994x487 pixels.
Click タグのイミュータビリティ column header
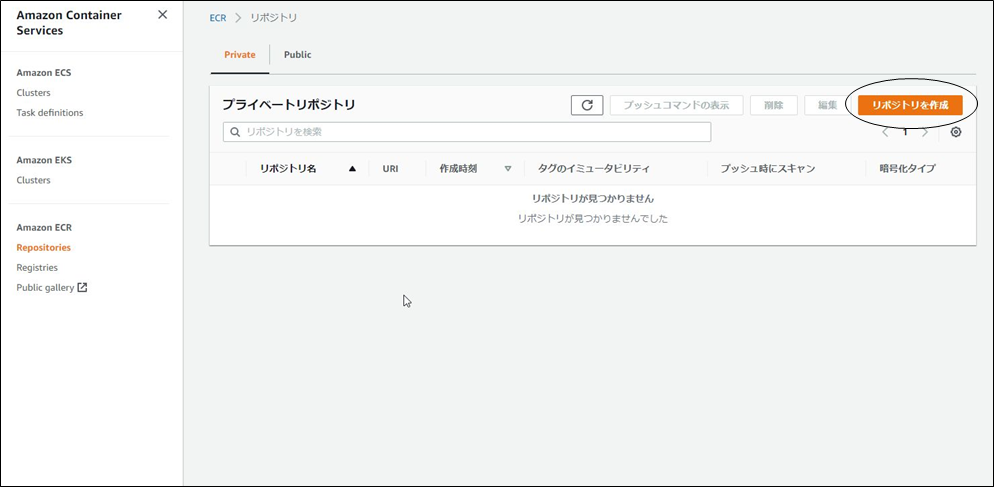[x=593, y=169]
